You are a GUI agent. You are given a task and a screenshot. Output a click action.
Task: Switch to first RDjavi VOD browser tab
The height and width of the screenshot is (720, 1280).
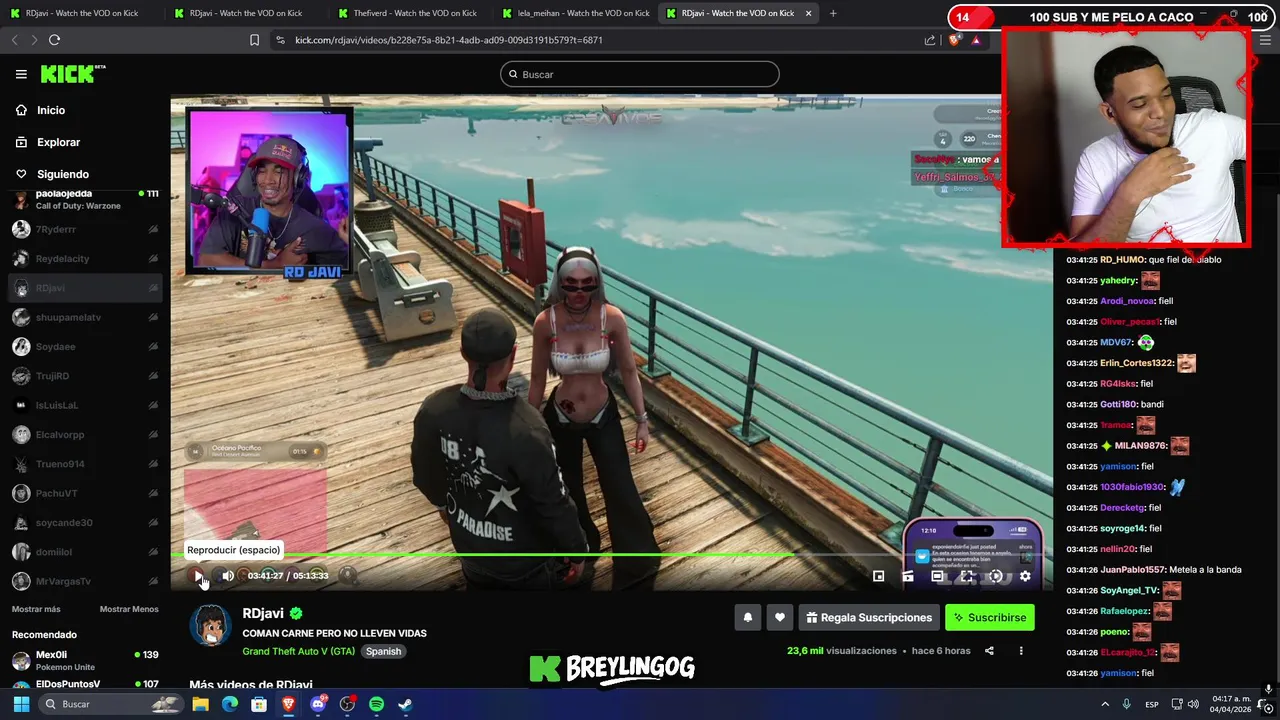(x=82, y=13)
